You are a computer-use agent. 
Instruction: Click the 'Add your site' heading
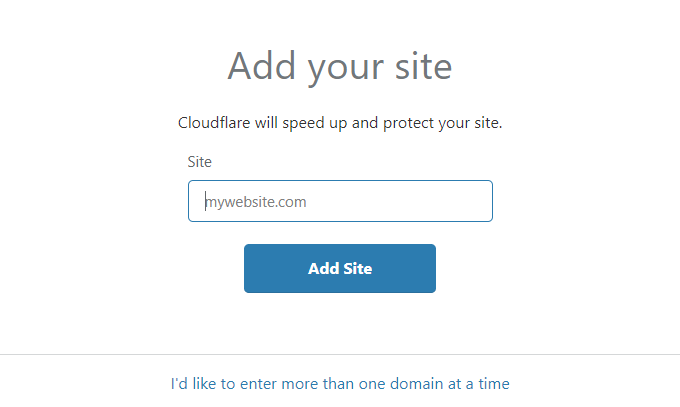tap(340, 66)
